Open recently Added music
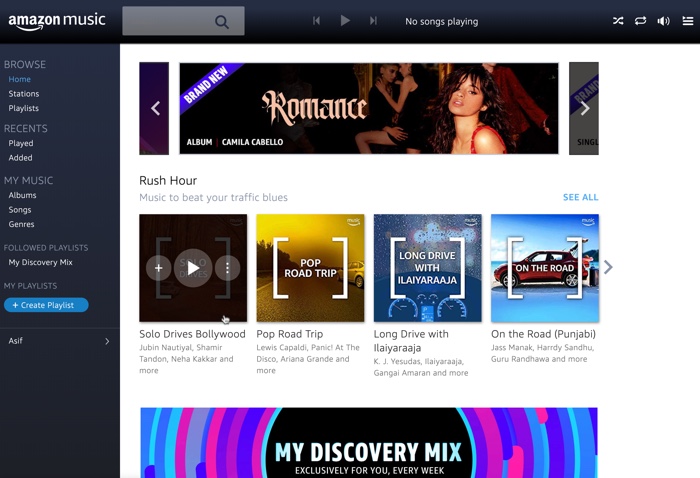This screenshot has width=700, height=478. (x=21, y=158)
